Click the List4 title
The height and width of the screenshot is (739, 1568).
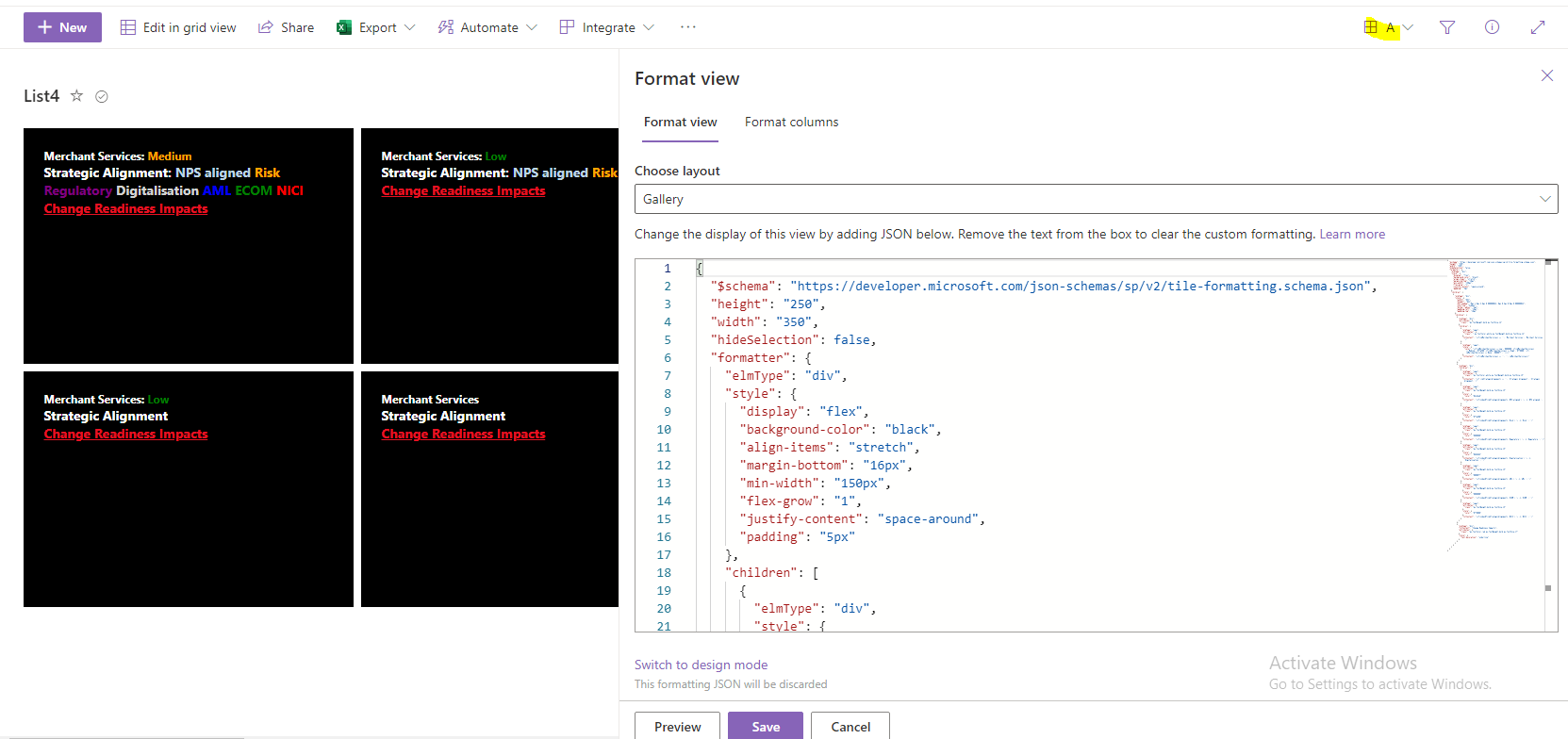[x=41, y=95]
